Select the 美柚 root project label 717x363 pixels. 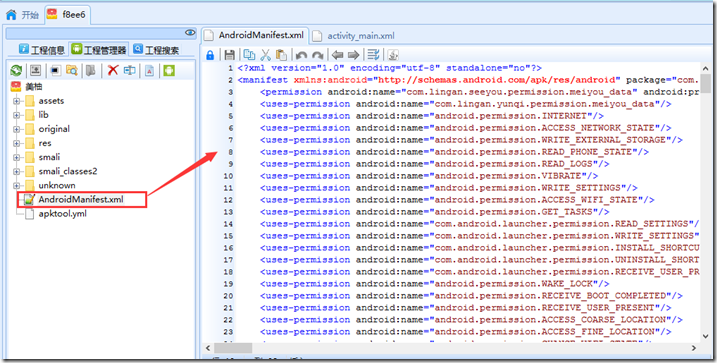tap(34, 86)
